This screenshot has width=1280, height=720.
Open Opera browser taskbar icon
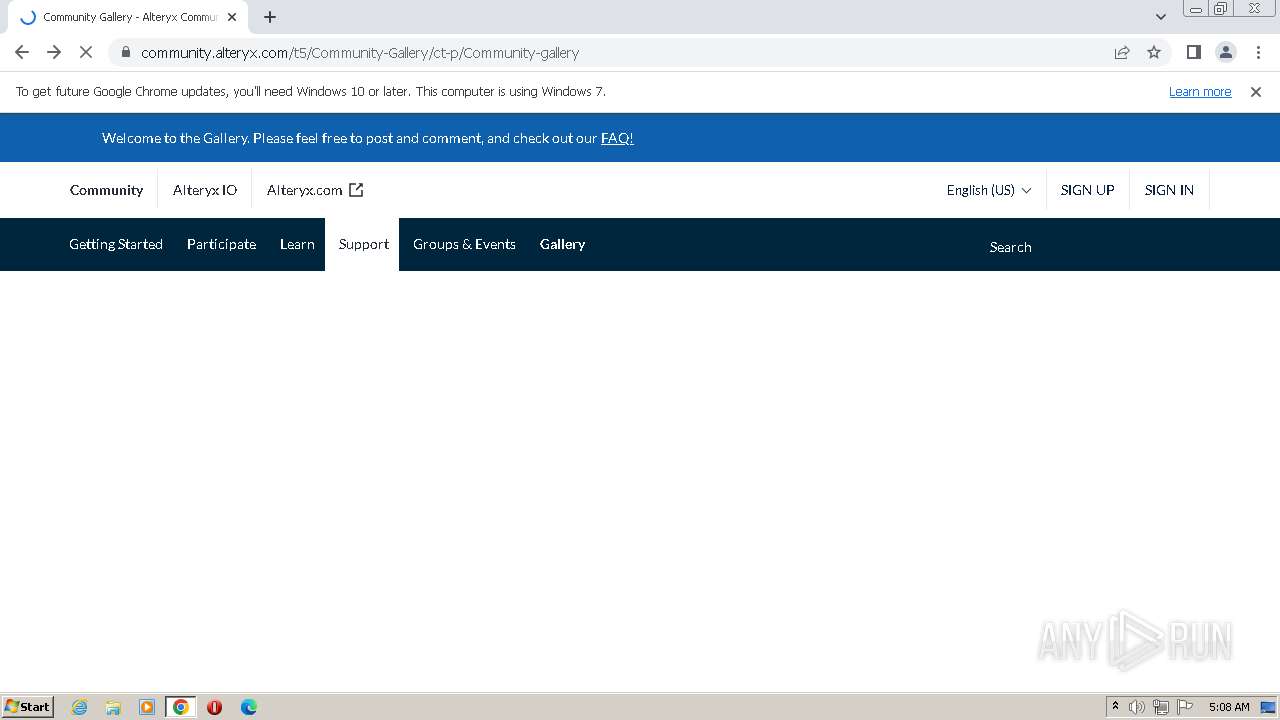pyautogui.click(x=214, y=707)
